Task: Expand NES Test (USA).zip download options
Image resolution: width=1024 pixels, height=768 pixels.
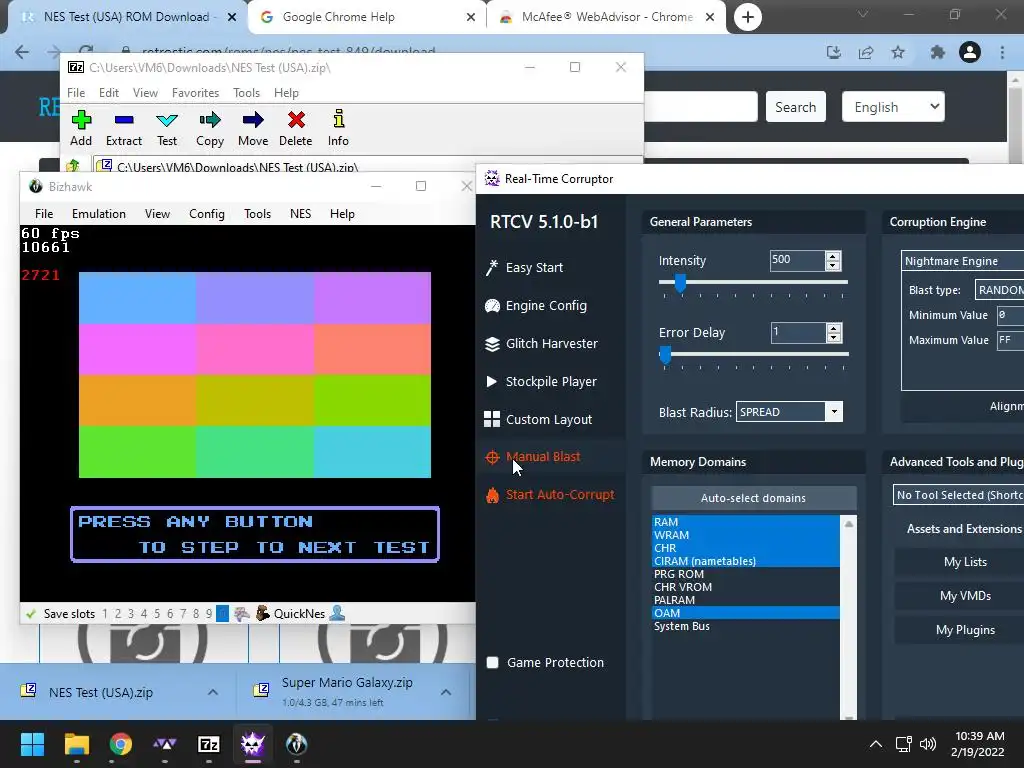Action: click(x=213, y=692)
